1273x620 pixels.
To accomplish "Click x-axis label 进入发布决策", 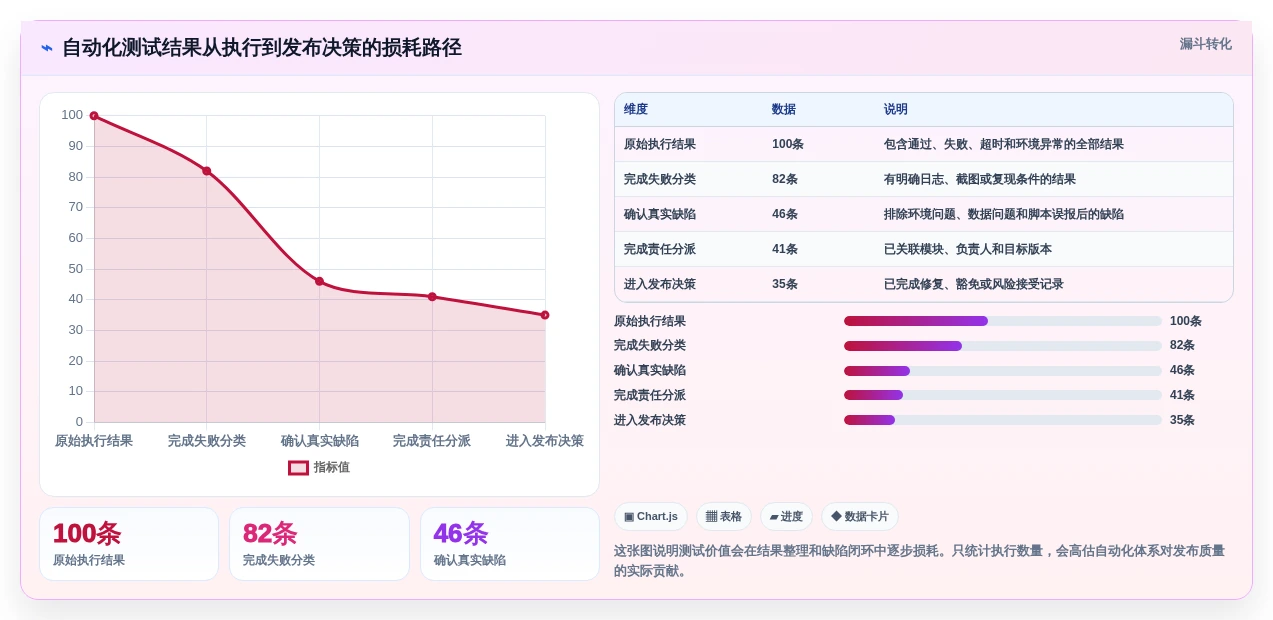I will tap(545, 441).
